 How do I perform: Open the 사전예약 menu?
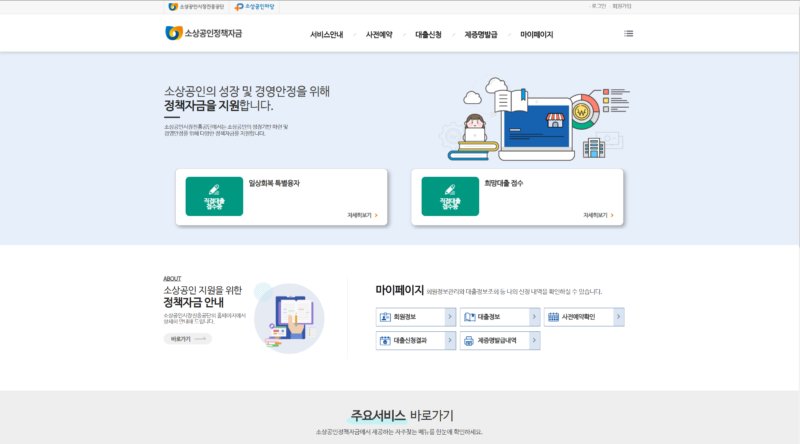pos(379,35)
